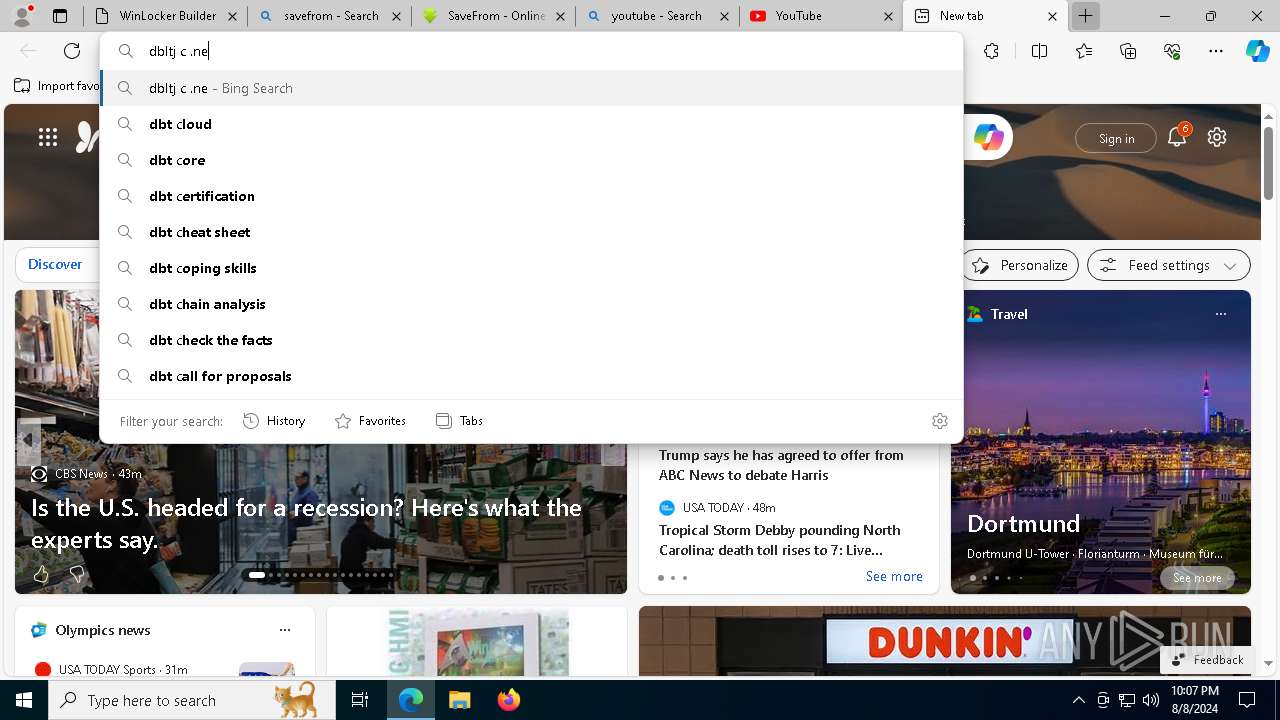Open search settings gear in suggestions panel
Screen dimensions: 1280x720
939,421
